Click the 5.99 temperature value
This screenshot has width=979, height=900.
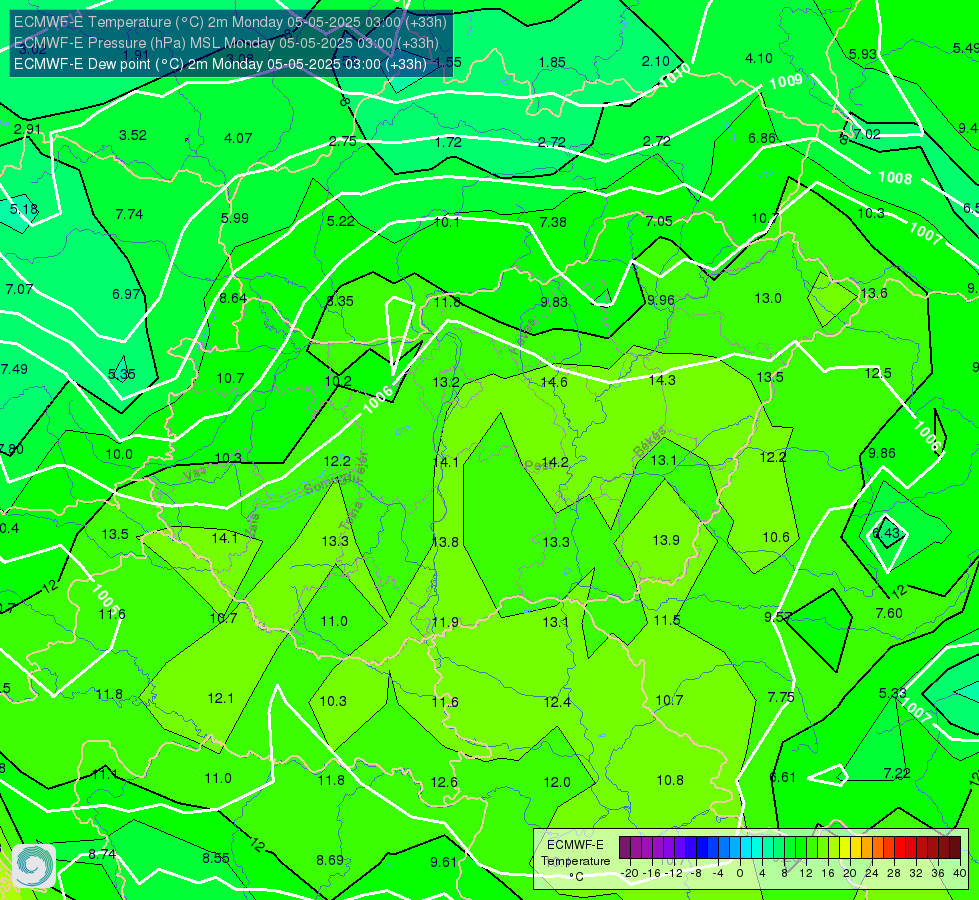235,219
